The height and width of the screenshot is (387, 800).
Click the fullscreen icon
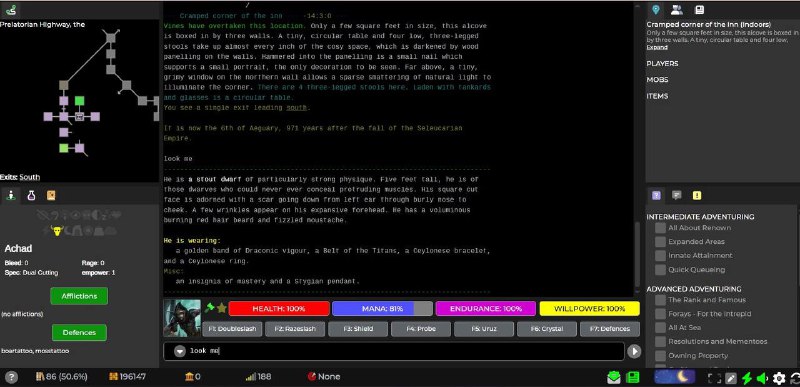tap(715, 378)
